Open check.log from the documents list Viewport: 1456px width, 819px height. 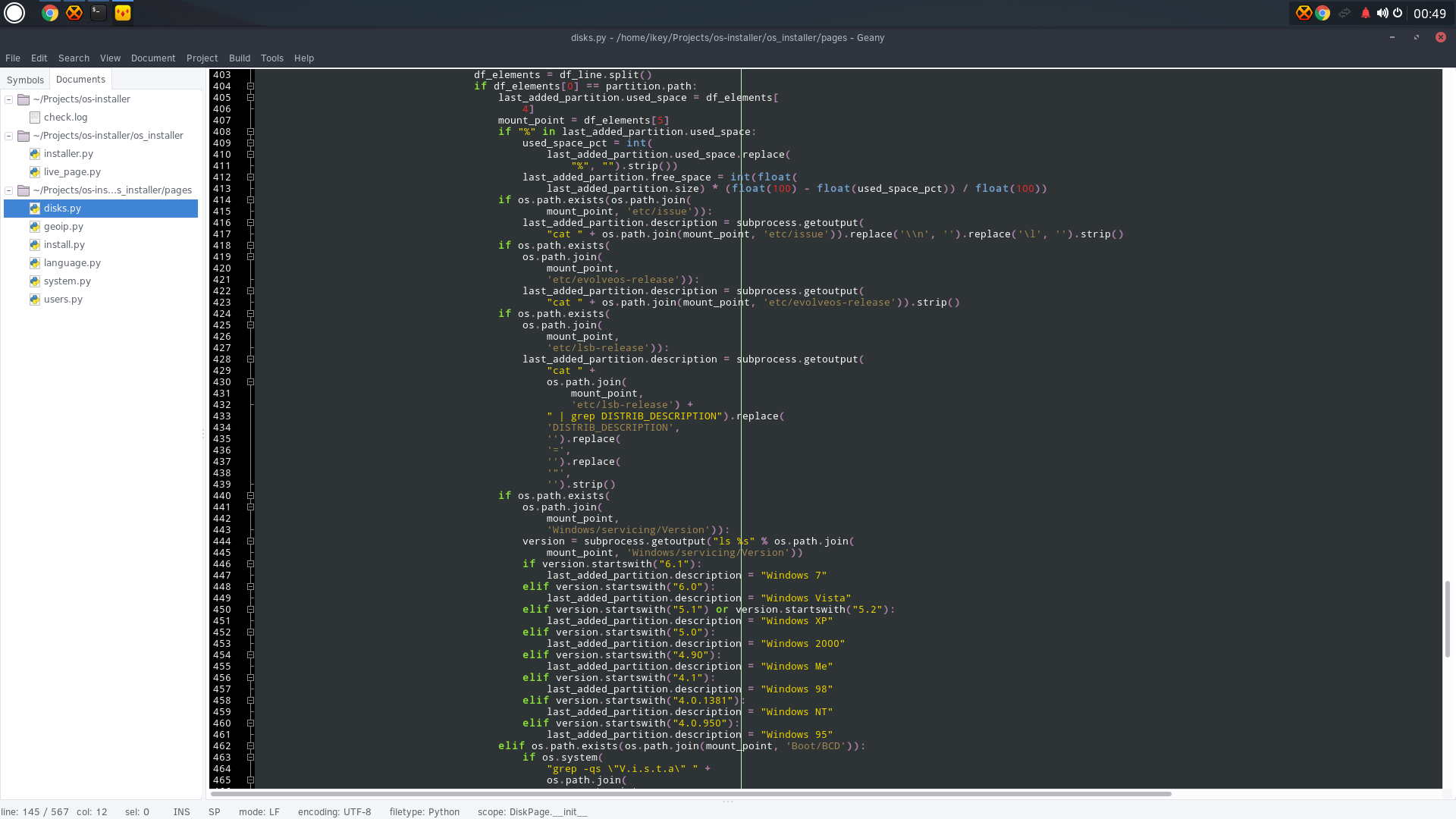[65, 118]
